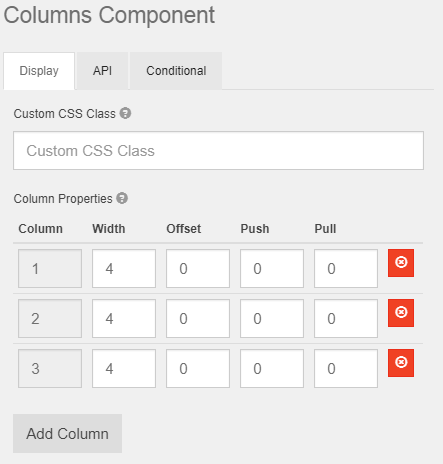The width and height of the screenshot is (443, 464).
Task: Select the Width field of column 2
Action: coord(124,318)
